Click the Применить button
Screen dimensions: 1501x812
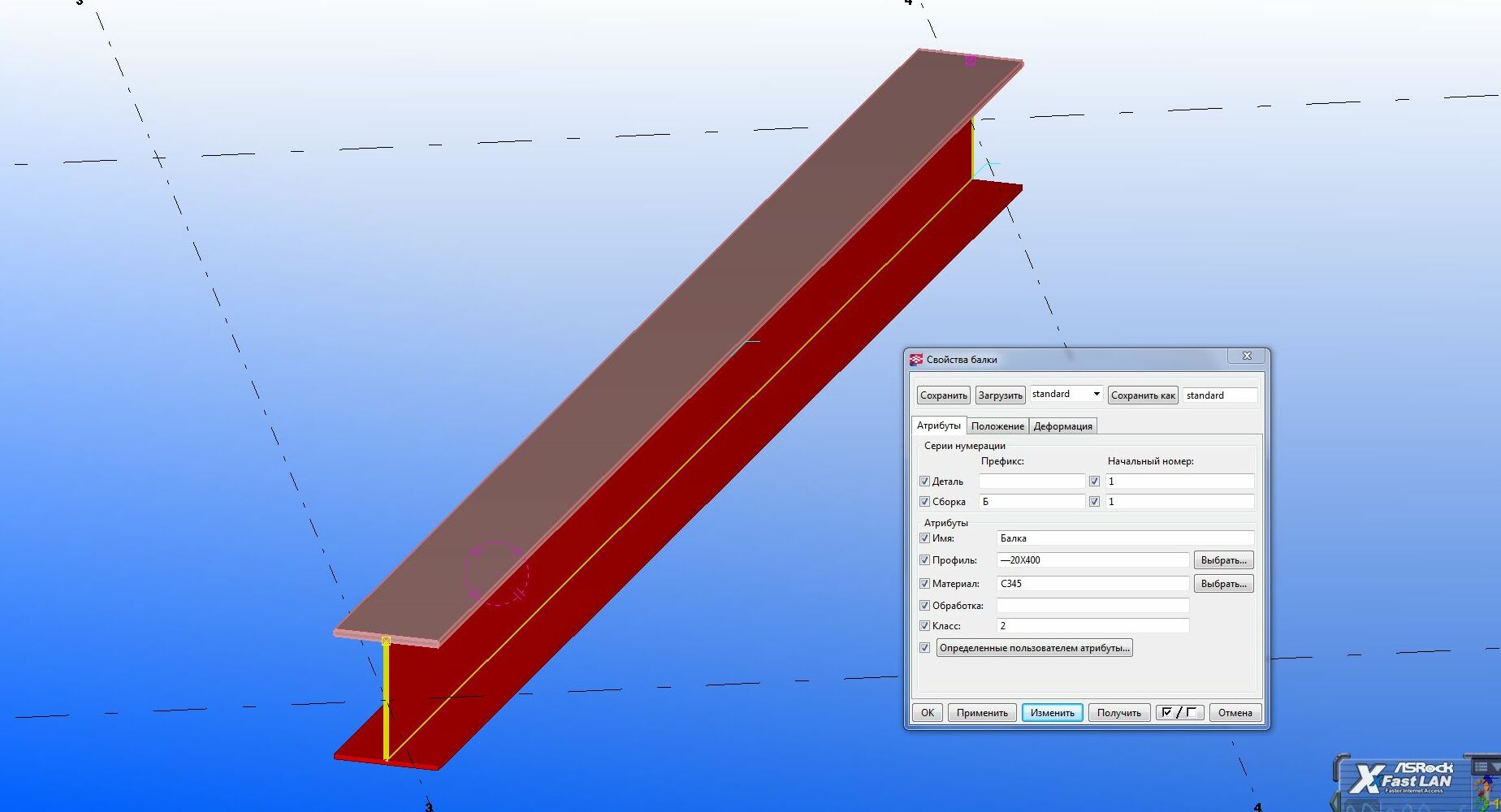click(982, 713)
